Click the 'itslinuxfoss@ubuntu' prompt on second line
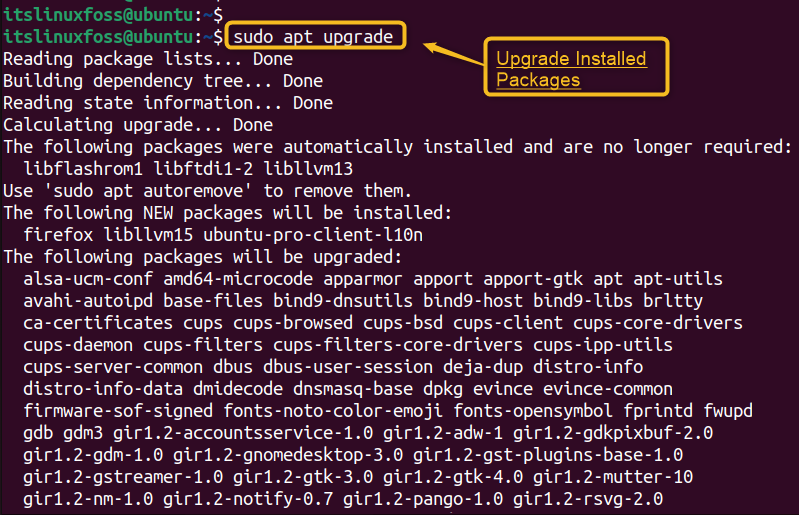 (x=98, y=37)
